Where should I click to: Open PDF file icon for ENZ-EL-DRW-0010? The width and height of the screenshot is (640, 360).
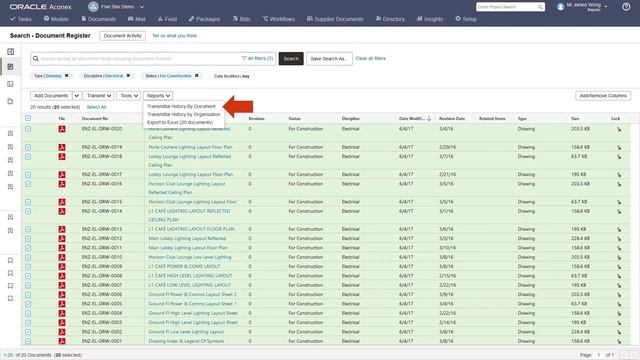click(x=62, y=258)
